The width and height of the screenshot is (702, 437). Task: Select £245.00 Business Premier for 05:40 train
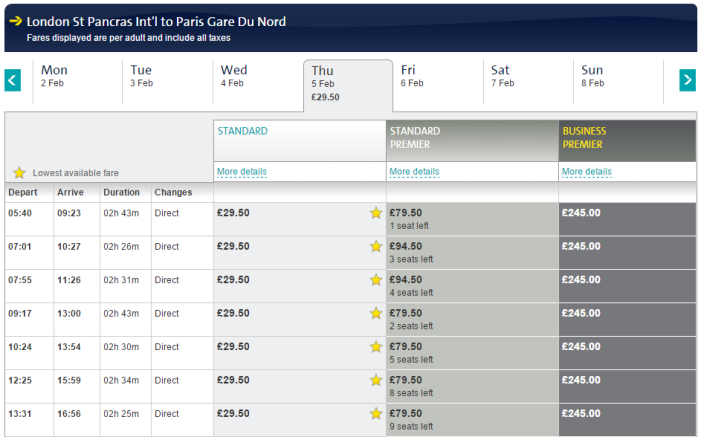point(628,219)
